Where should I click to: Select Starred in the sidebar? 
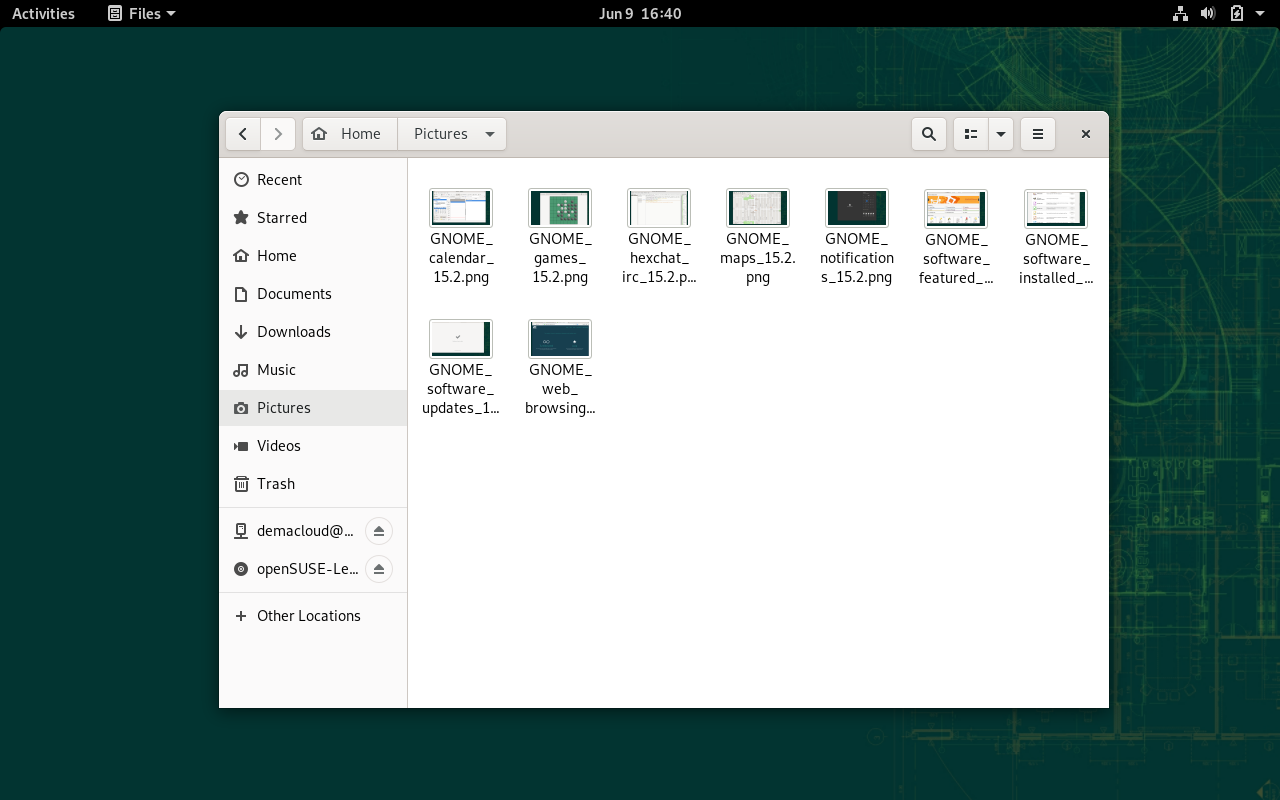pyautogui.click(x=281, y=218)
